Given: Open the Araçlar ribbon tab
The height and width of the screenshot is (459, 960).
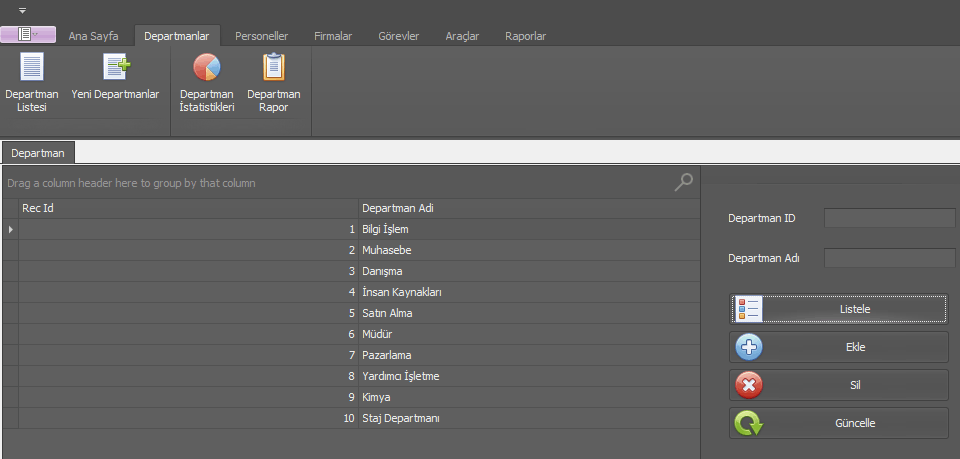Looking at the screenshot, I should pyautogui.click(x=462, y=36).
